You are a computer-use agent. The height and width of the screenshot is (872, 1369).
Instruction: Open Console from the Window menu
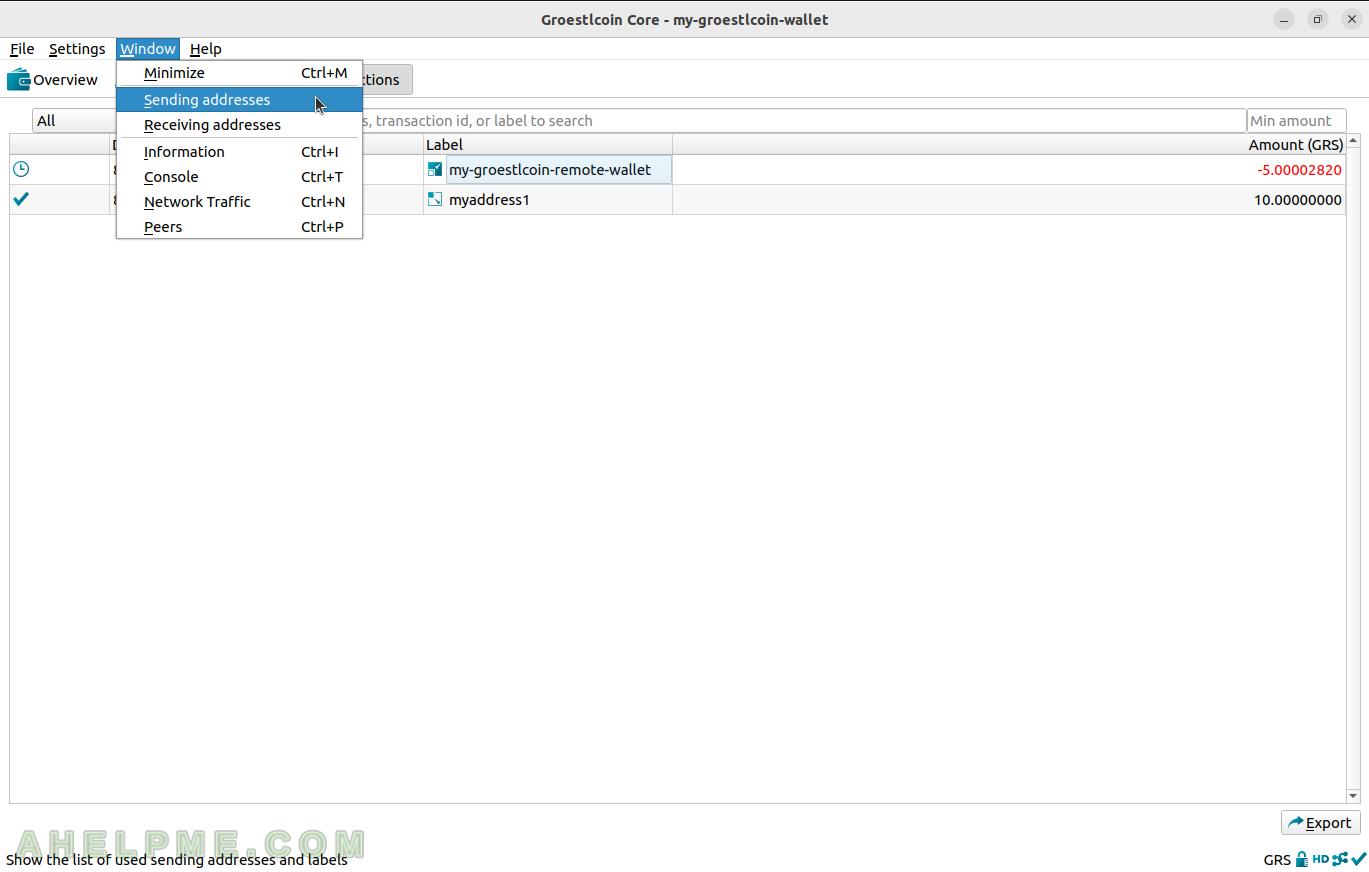click(x=239, y=177)
